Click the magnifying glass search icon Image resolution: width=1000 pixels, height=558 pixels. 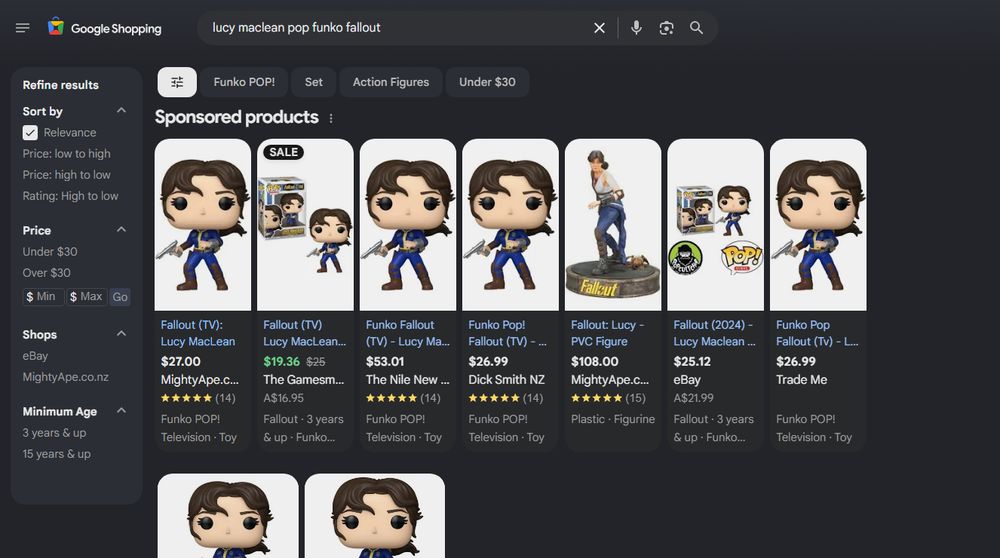[696, 28]
